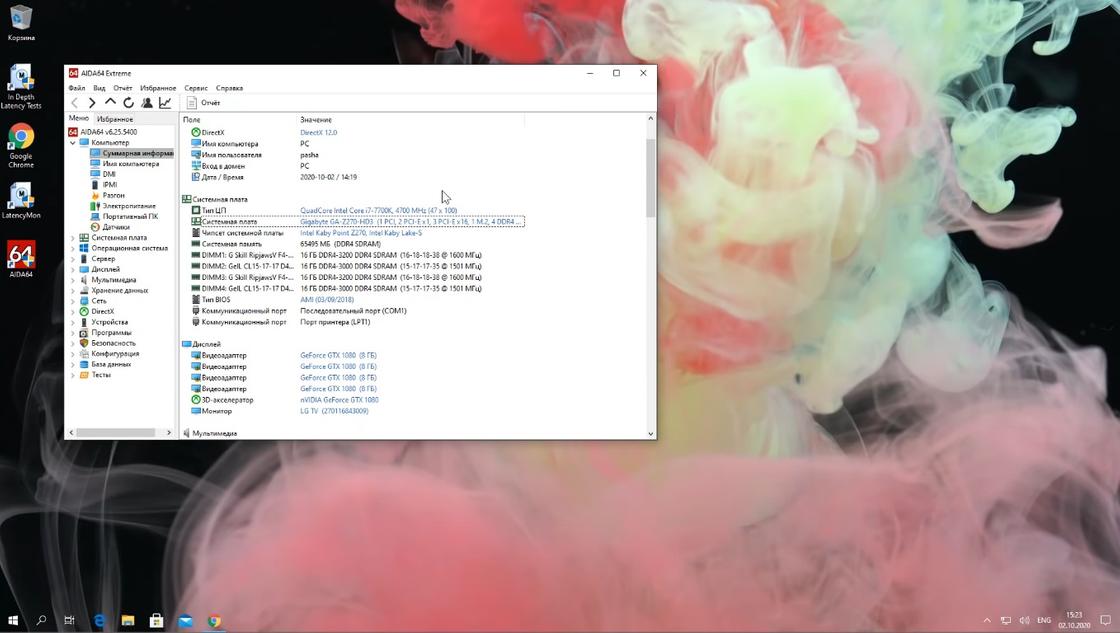Open the LG TV monitor link
Viewport: 1120px width, 633px height.
[x=334, y=412]
